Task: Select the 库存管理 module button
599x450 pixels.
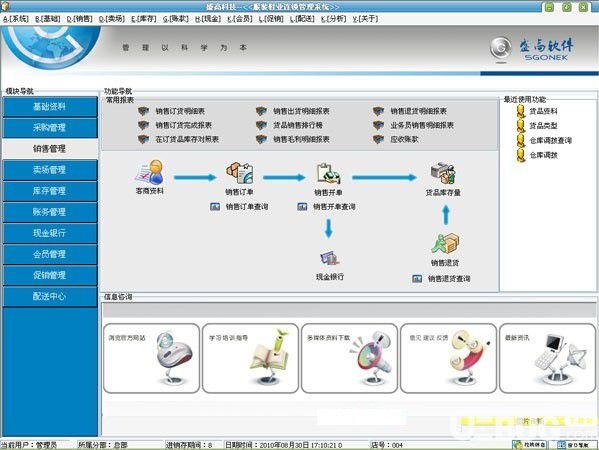Action: 50,191
